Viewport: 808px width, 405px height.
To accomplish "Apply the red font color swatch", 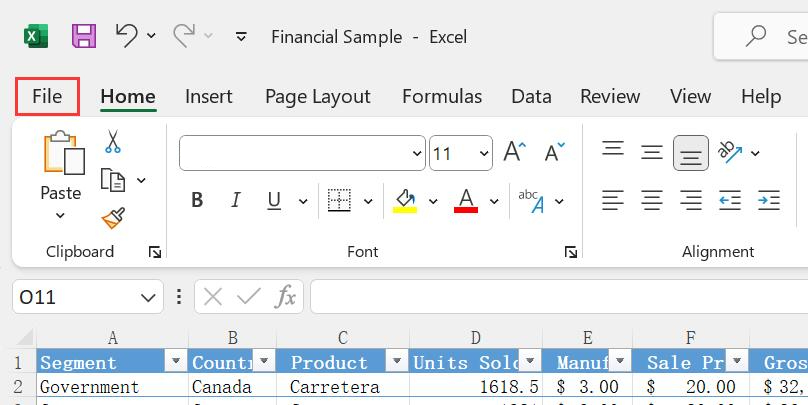I will (x=465, y=201).
